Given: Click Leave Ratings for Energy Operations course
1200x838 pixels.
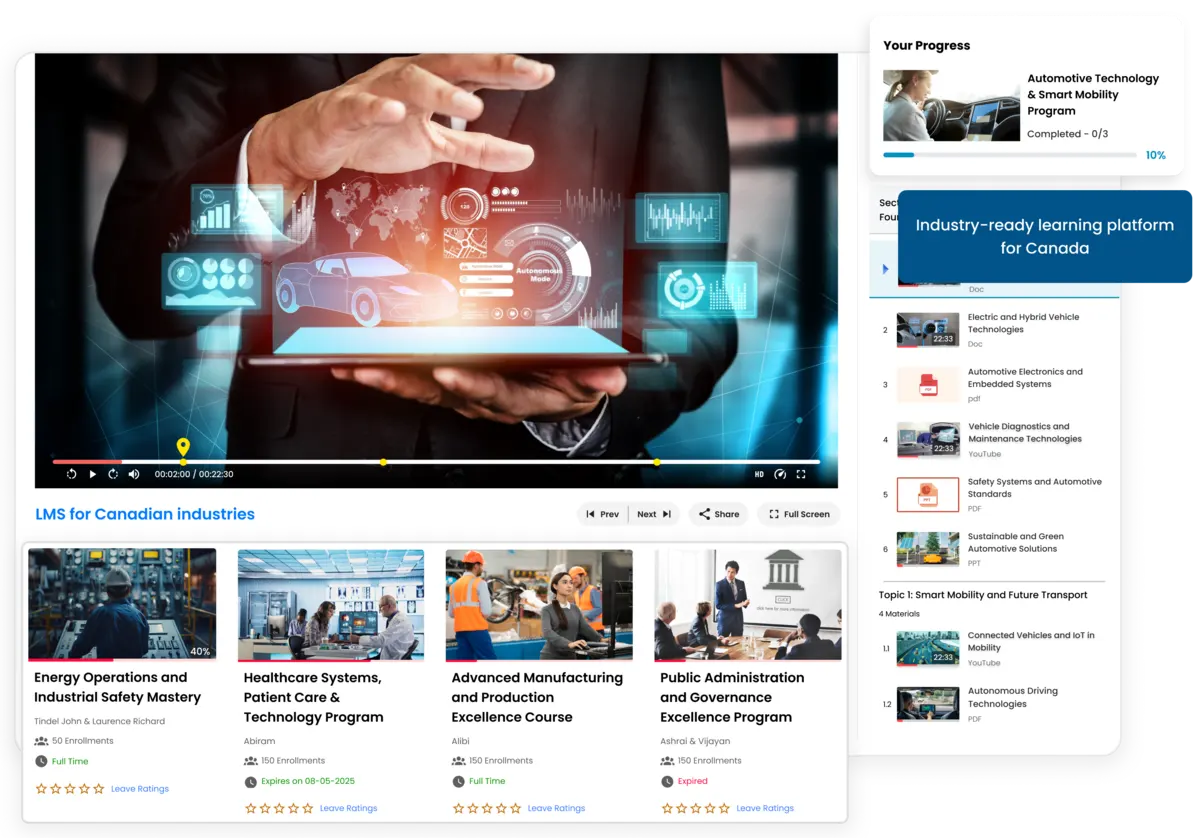Looking at the screenshot, I should click(139, 788).
